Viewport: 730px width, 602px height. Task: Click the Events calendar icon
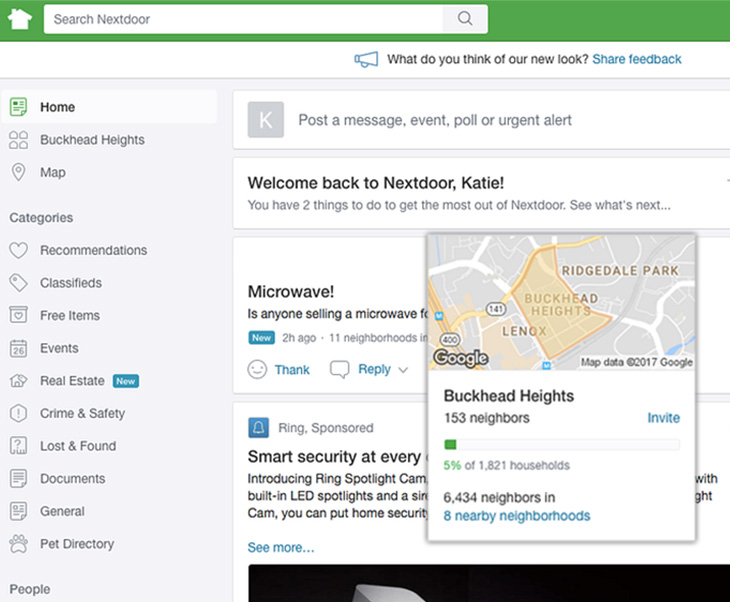click(19, 348)
